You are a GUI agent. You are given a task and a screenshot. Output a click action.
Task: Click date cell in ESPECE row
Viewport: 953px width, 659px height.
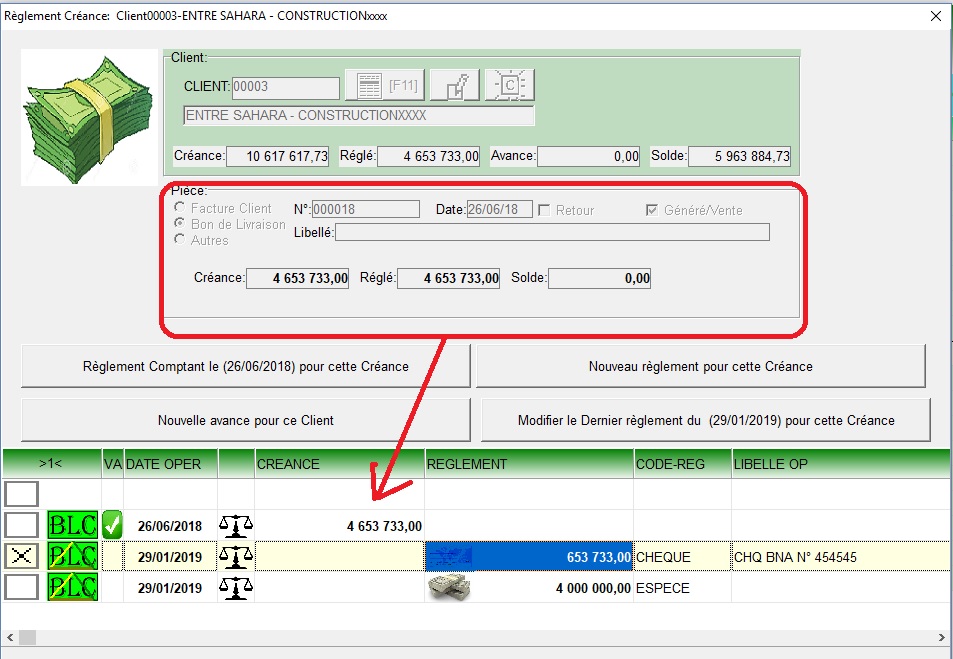[170, 588]
